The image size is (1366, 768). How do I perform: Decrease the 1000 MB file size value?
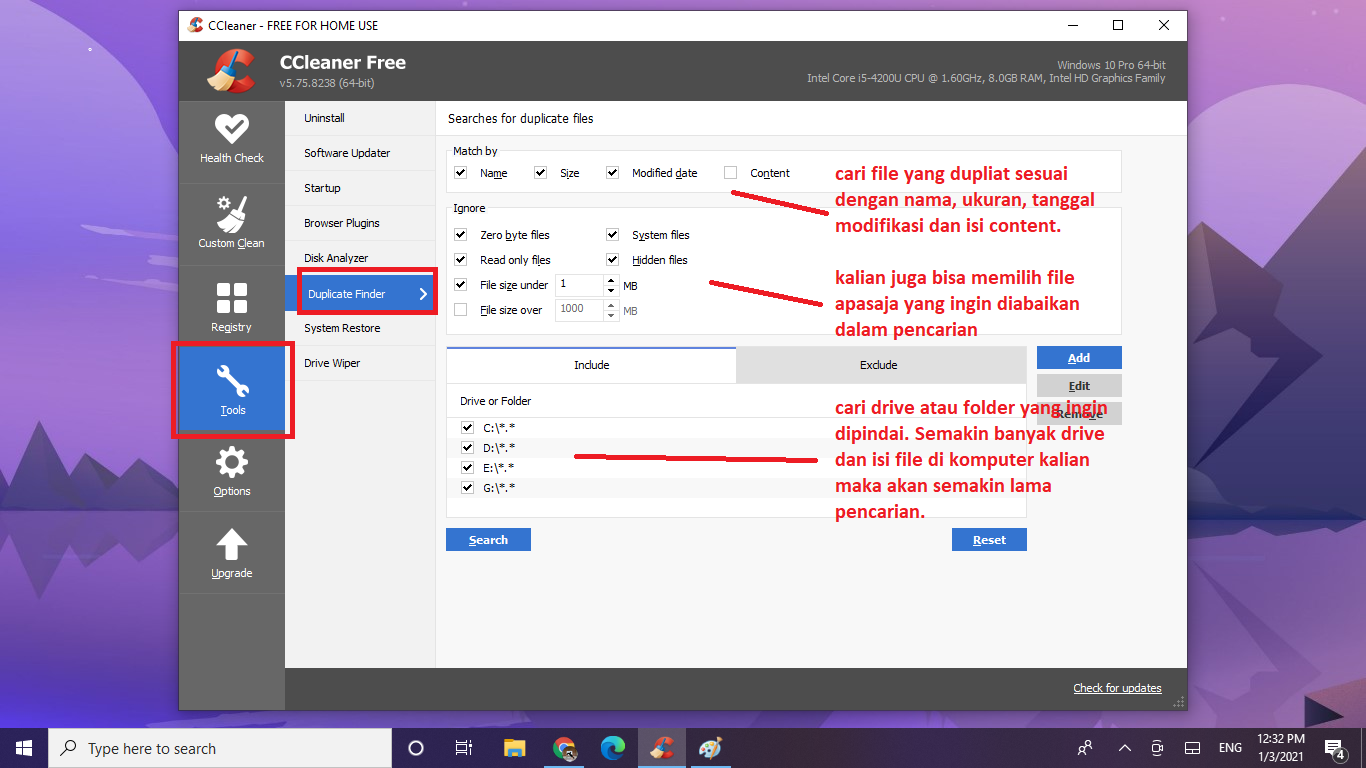point(610,314)
